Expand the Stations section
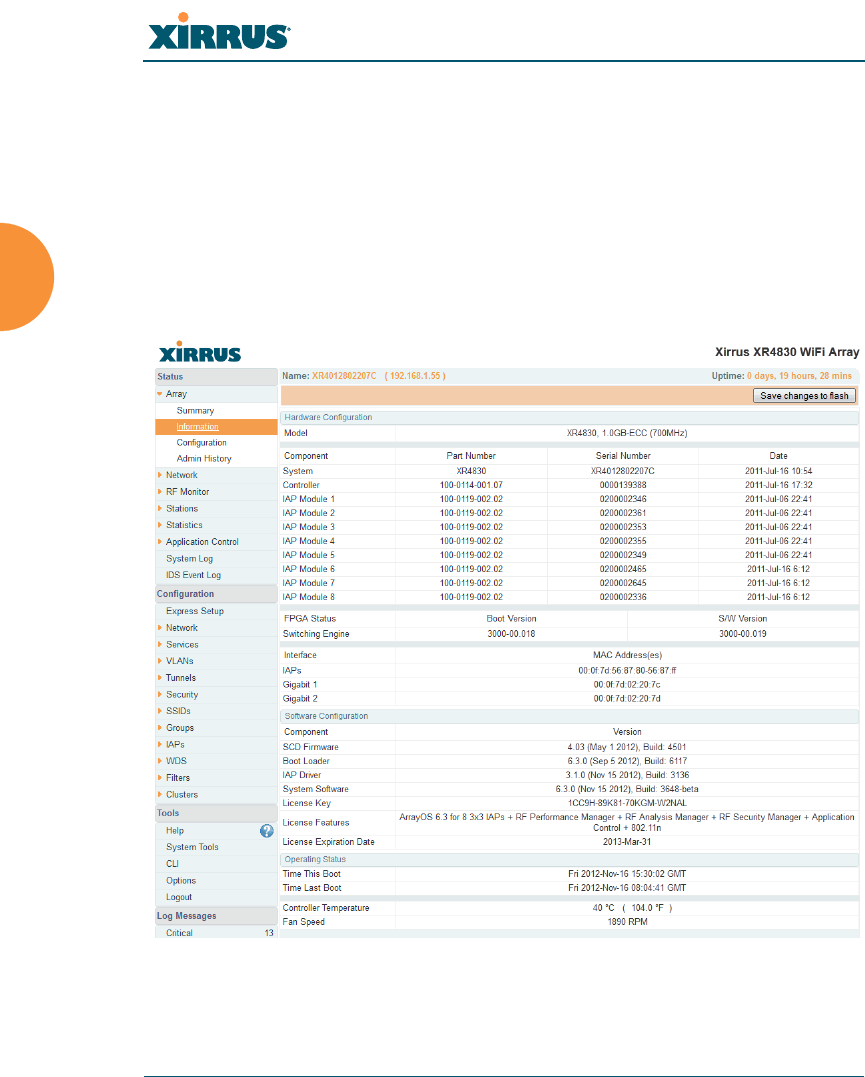Screen dimensions: 865x1077 point(159,509)
